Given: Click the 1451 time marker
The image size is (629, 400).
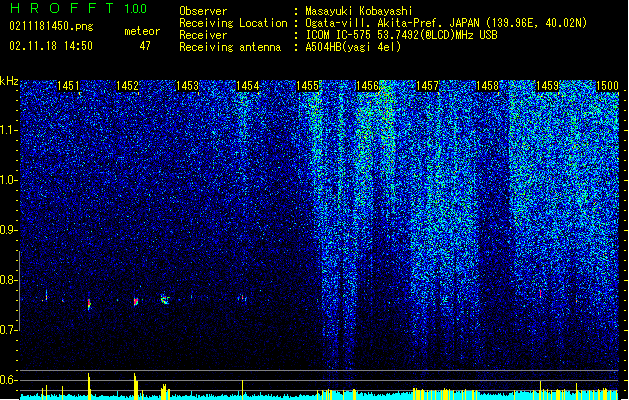Looking at the screenshot, I should point(68,86).
